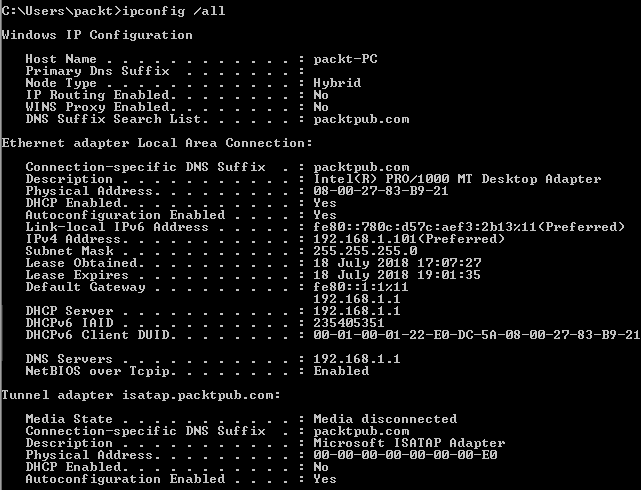Click the DHCP Server address value
The image size is (641, 490).
[357, 311]
